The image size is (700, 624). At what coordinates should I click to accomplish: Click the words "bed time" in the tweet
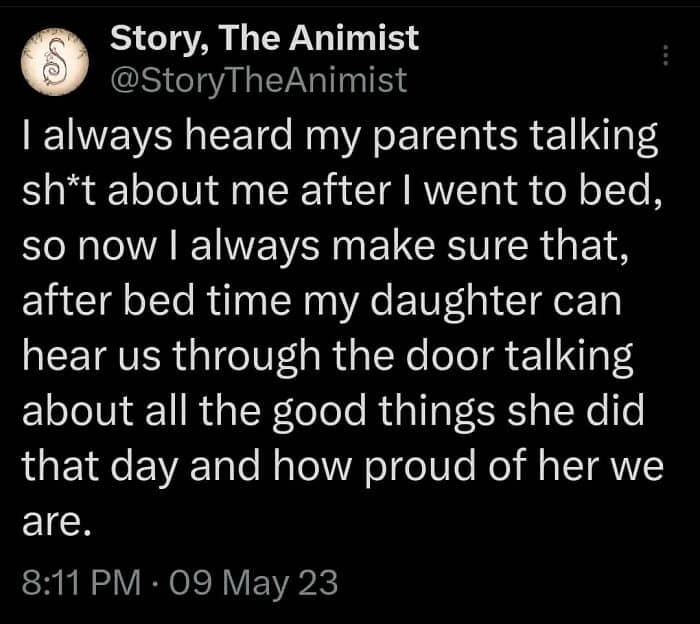click(206, 301)
